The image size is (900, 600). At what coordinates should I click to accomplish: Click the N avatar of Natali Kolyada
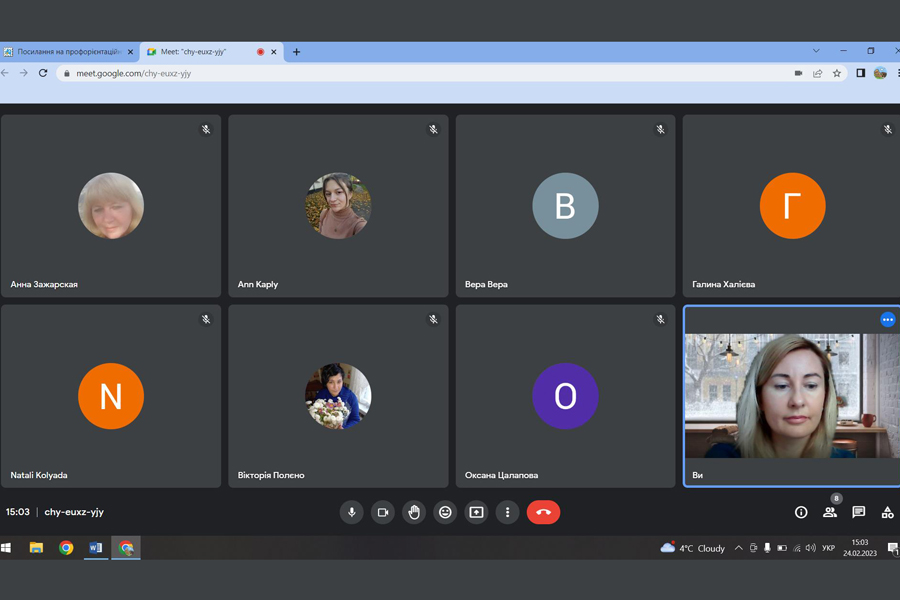click(111, 396)
